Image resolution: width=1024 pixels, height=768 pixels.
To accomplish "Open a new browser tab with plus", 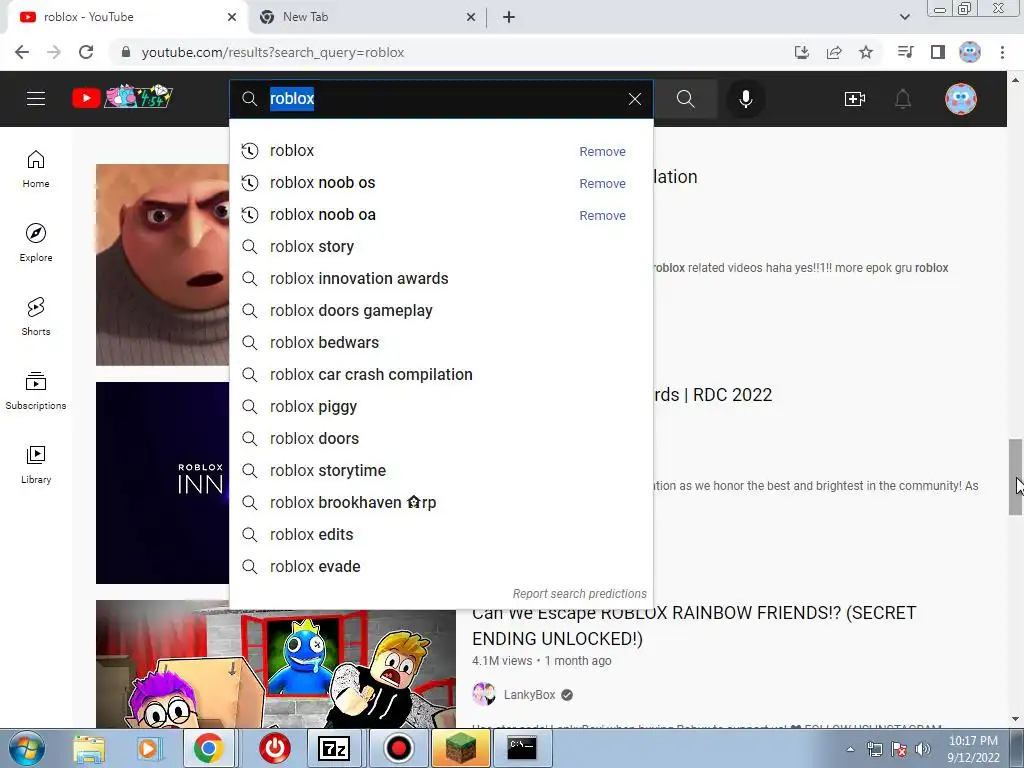I will click(509, 17).
